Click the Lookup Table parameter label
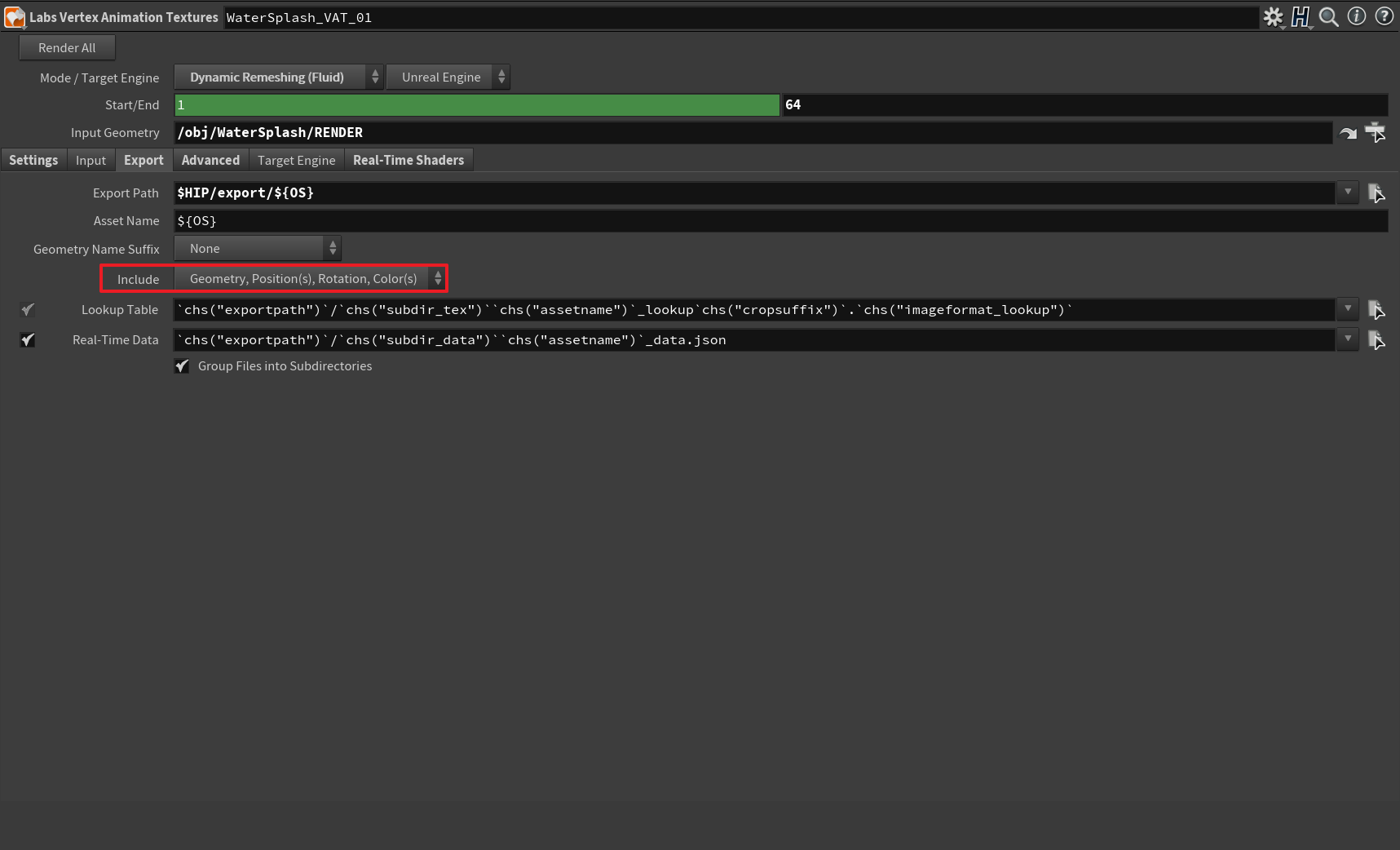This screenshot has width=1400, height=850. pos(120,310)
